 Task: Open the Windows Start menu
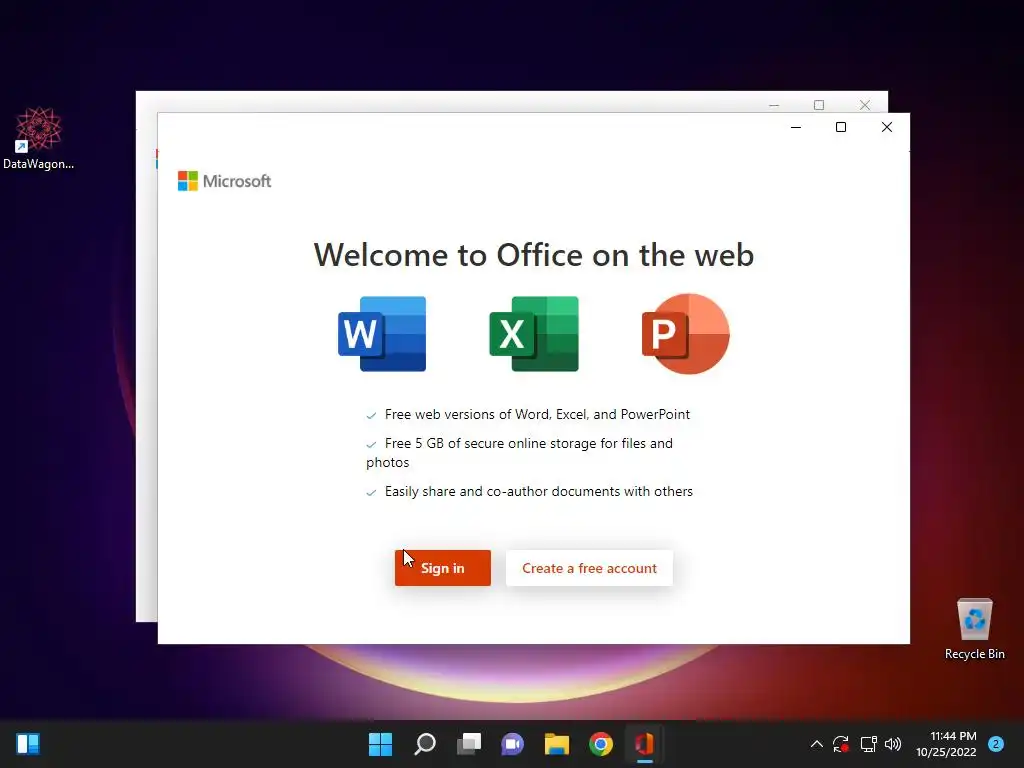pyautogui.click(x=380, y=744)
